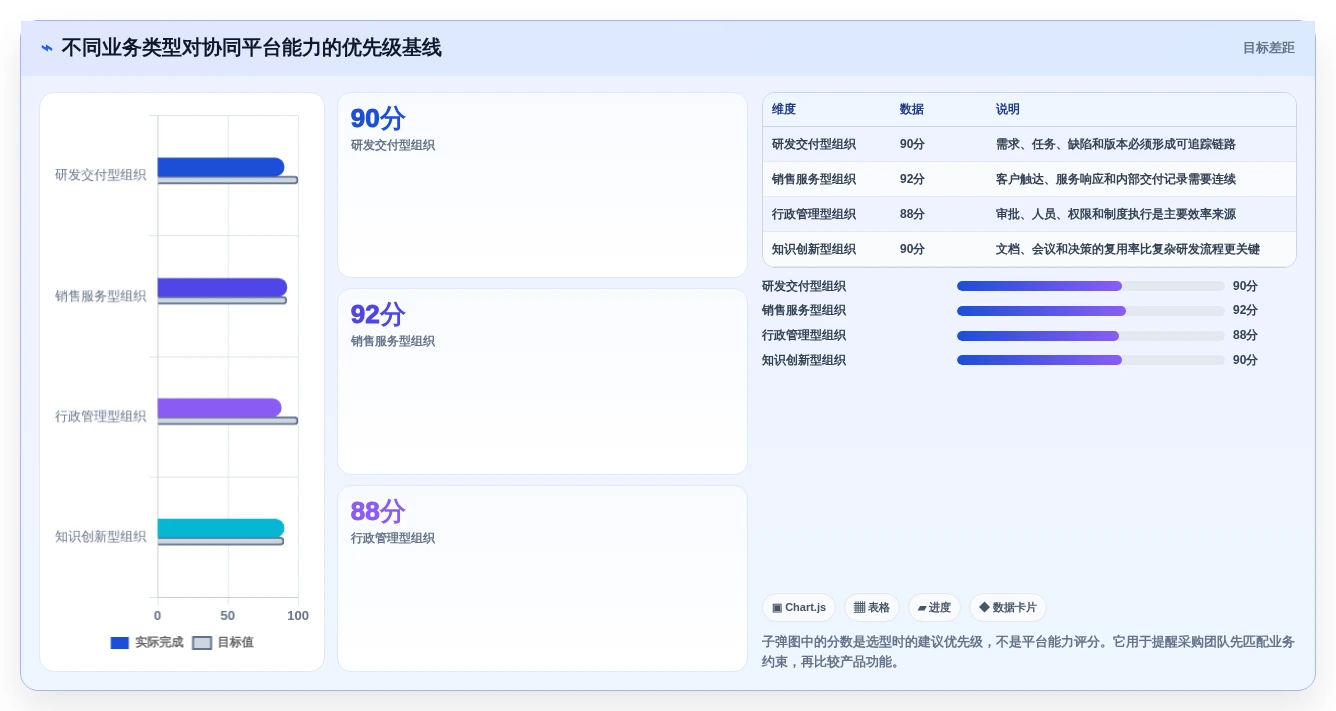
Task: Click the 研发交付型组织 chart axis label
Action: click(100, 175)
